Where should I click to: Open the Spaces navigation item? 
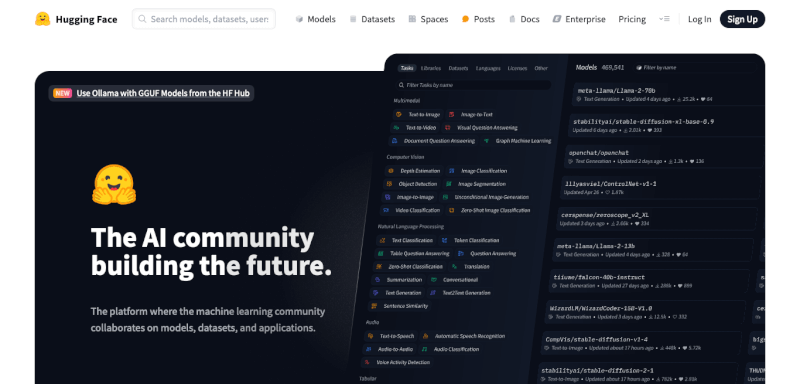pos(429,19)
